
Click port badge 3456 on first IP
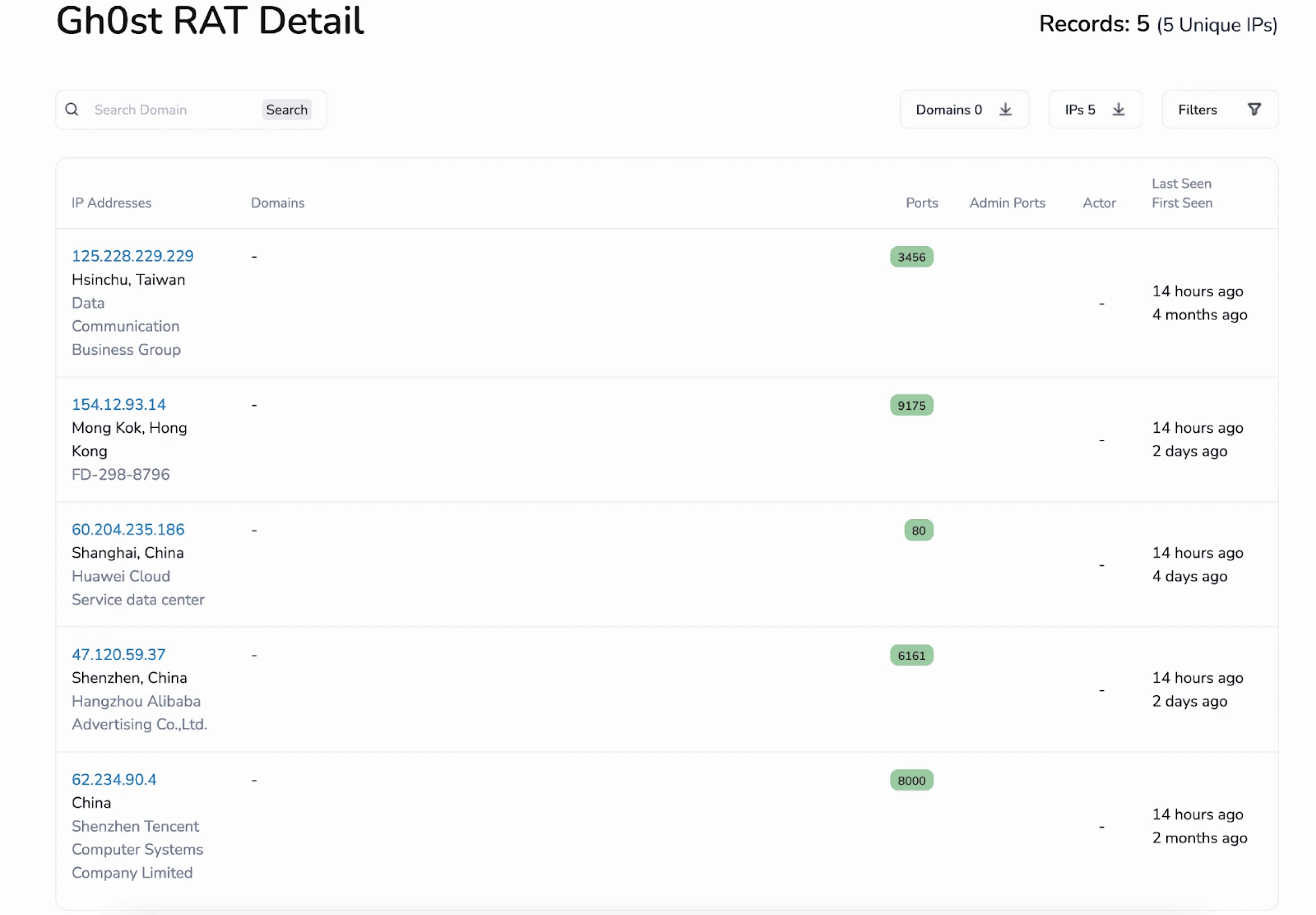[911, 257]
